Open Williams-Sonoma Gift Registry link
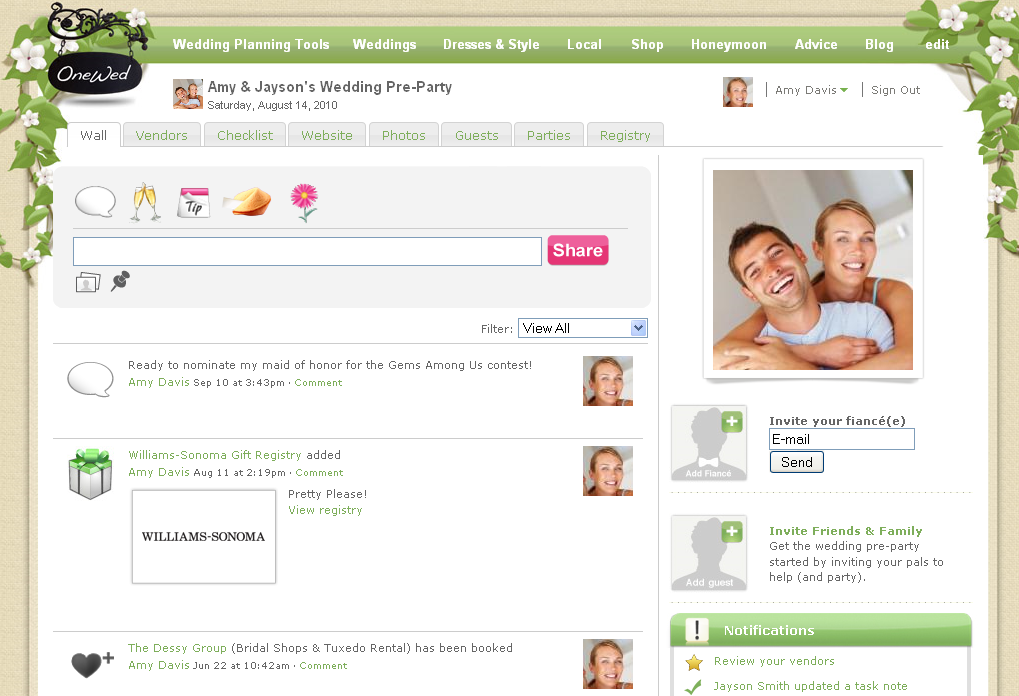Screen dimensions: 1019x696 [x=214, y=455]
